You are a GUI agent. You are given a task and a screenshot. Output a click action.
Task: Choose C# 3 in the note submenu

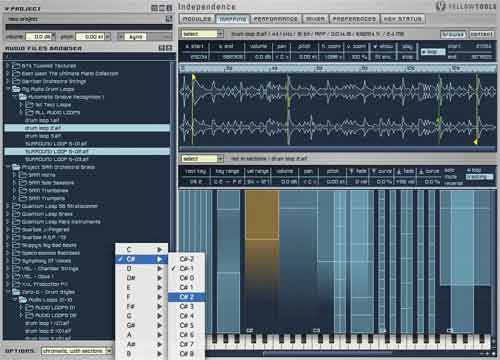pyautogui.click(x=186, y=306)
